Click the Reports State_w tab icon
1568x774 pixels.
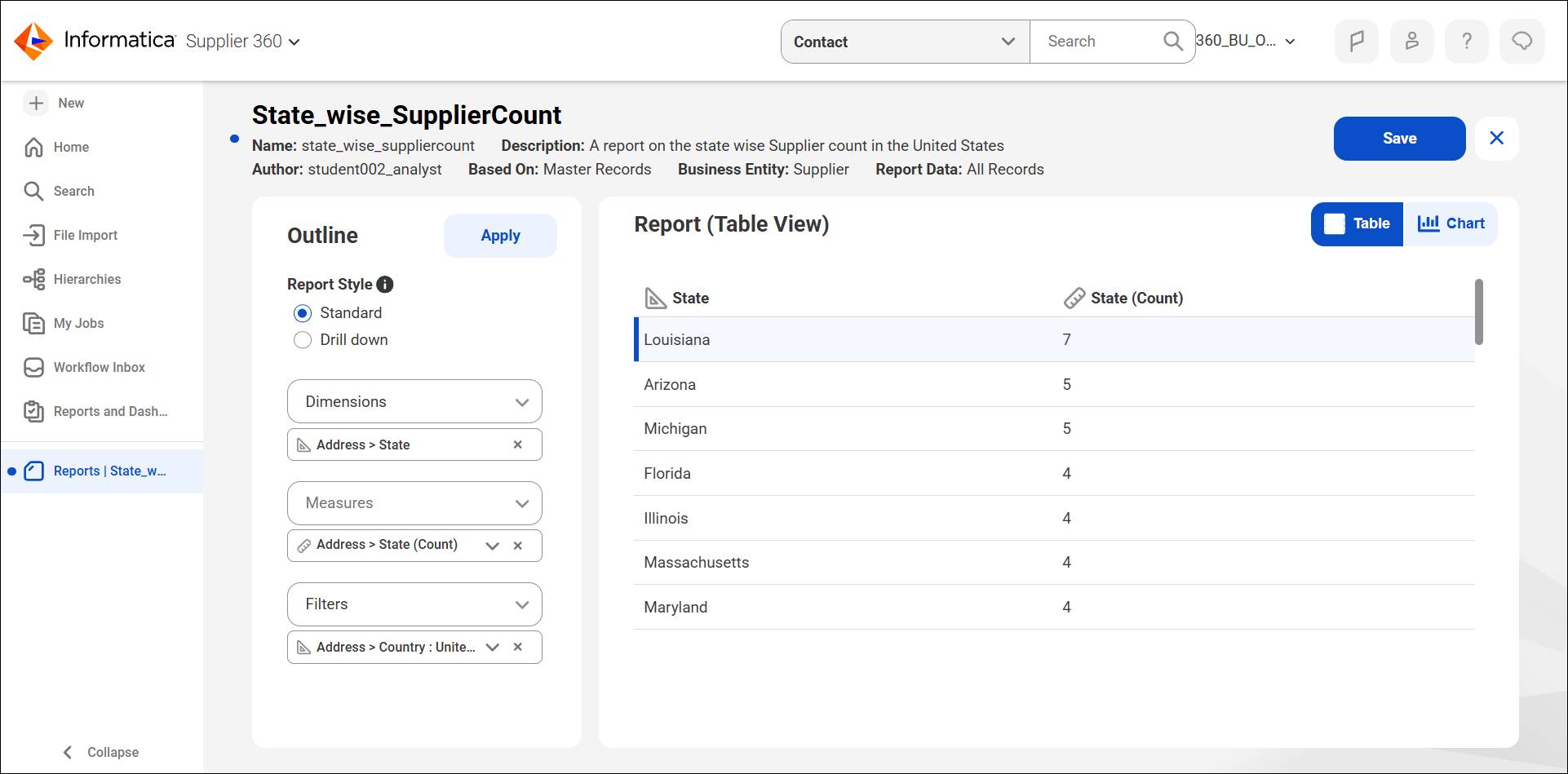(34, 471)
